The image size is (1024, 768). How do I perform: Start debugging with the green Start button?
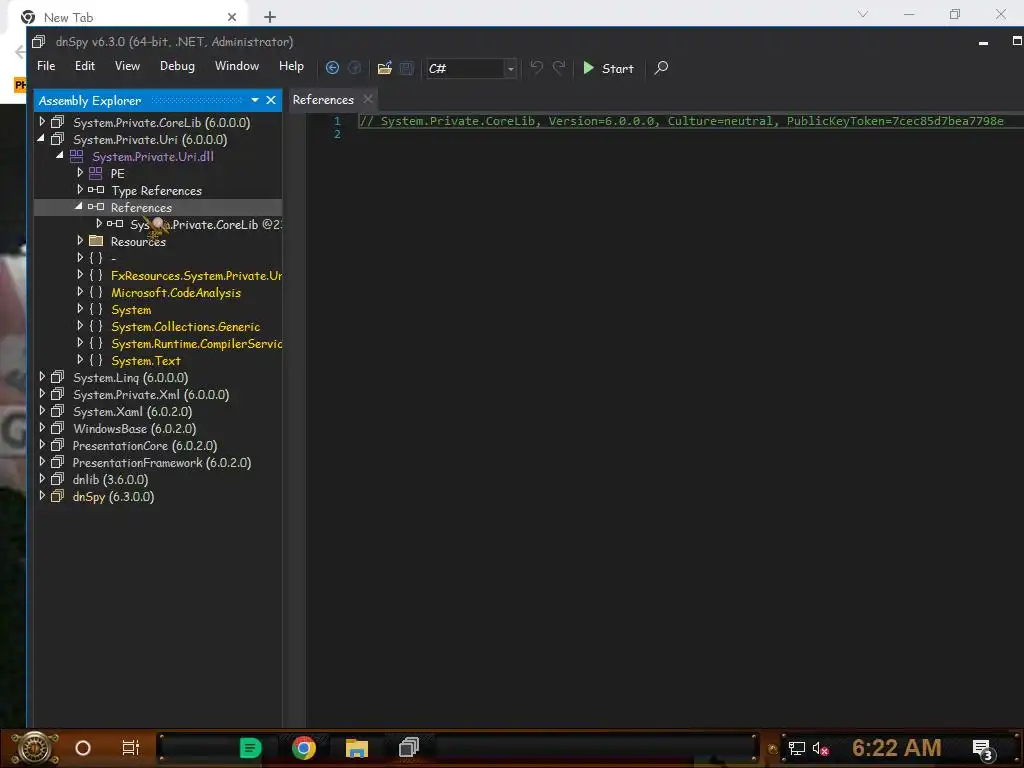608,68
